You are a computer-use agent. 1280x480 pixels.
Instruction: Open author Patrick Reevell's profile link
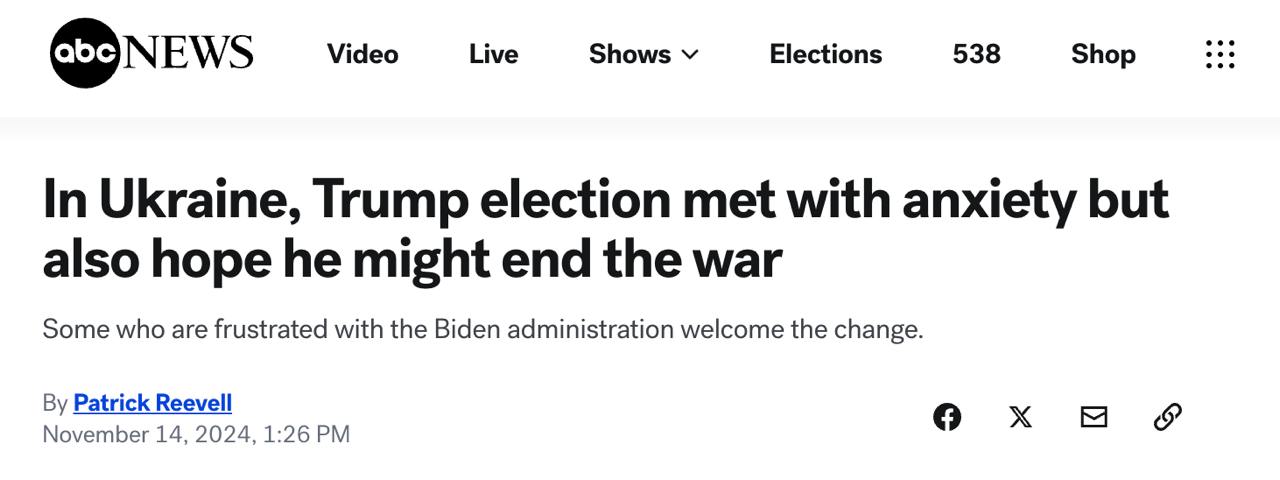(152, 403)
